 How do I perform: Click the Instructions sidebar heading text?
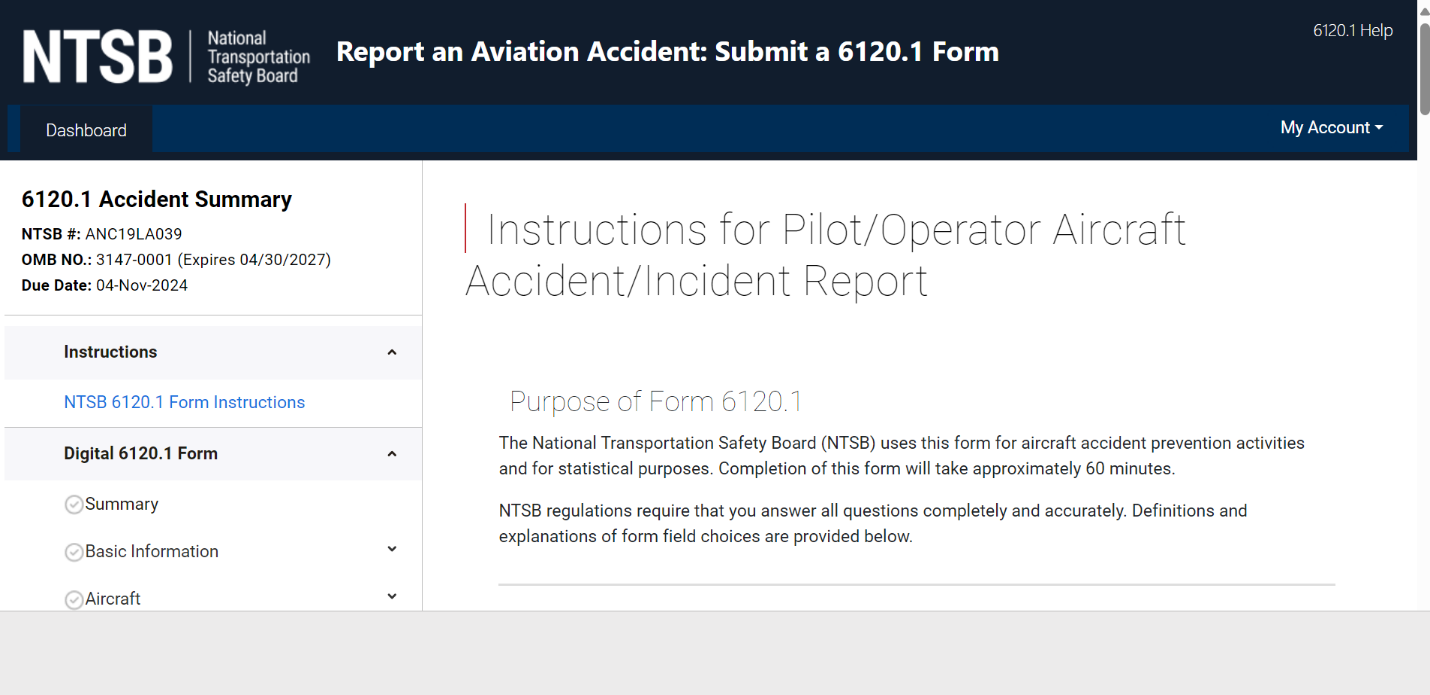click(x=110, y=352)
